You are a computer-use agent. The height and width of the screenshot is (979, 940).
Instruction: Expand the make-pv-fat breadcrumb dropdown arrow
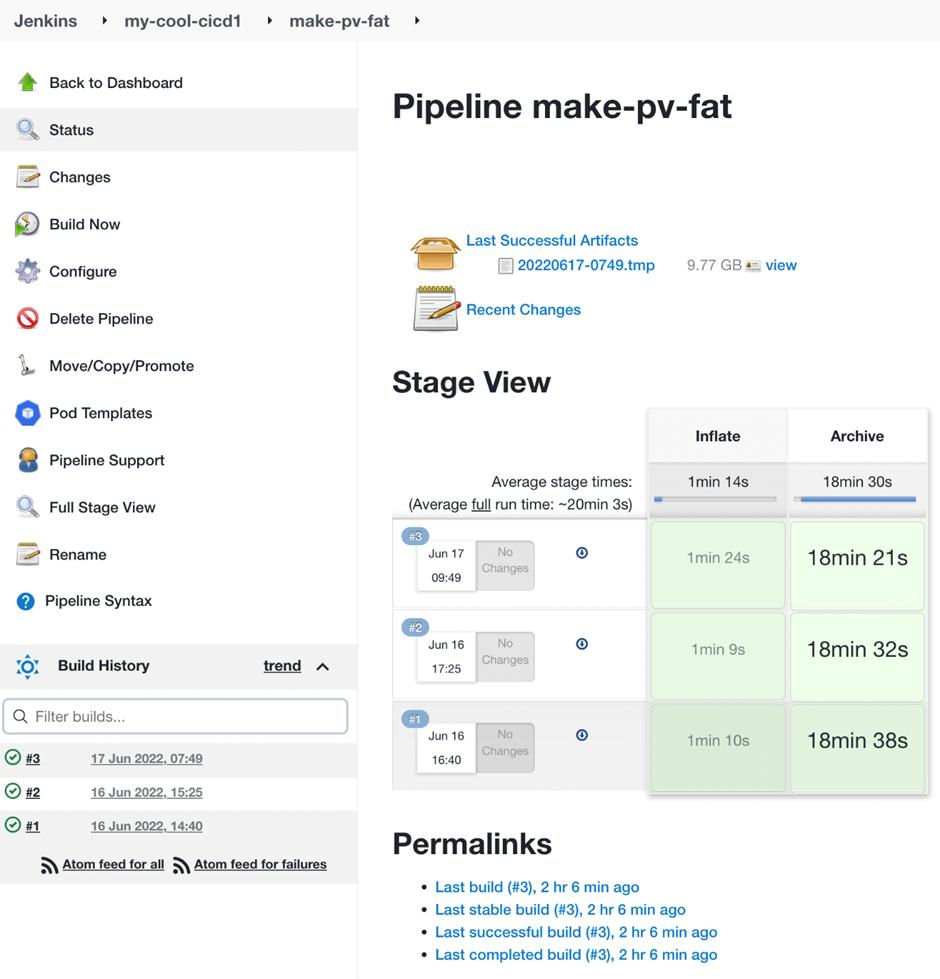pyautogui.click(x=417, y=21)
